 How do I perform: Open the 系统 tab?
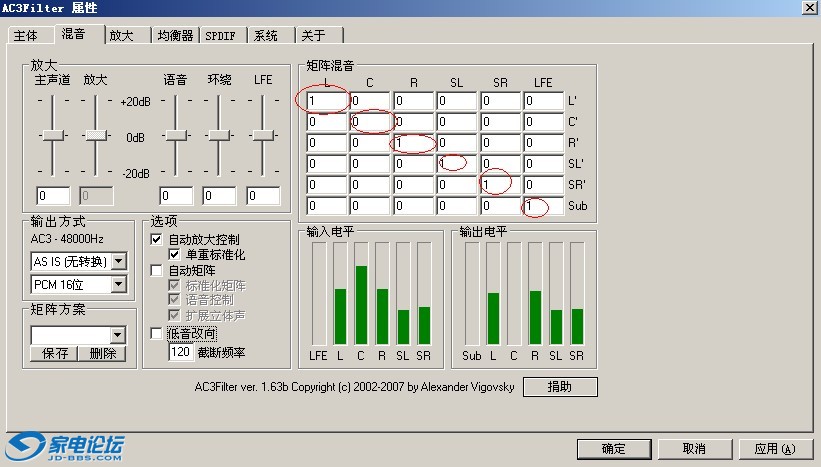tap(271, 35)
